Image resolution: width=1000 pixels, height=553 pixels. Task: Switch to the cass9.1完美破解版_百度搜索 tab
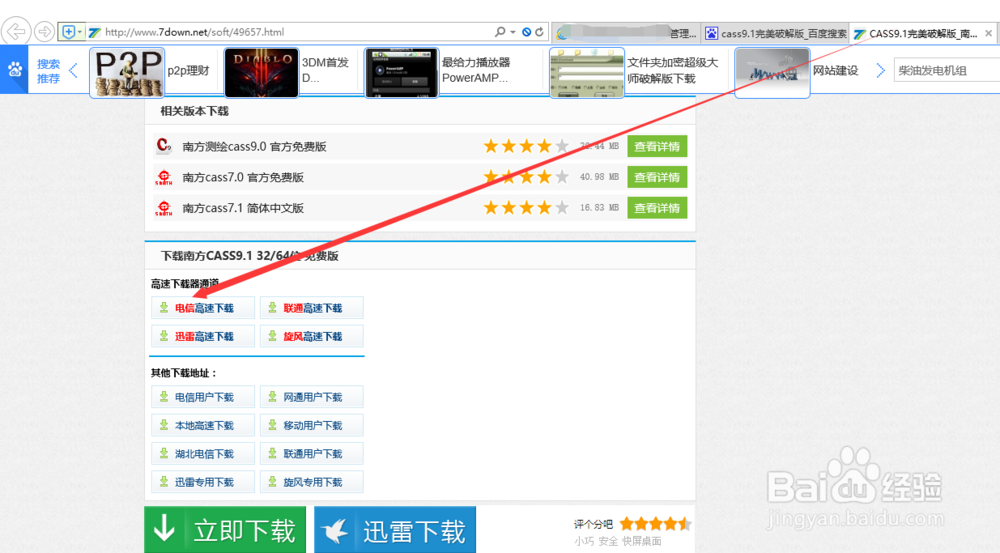pyautogui.click(x=776, y=33)
